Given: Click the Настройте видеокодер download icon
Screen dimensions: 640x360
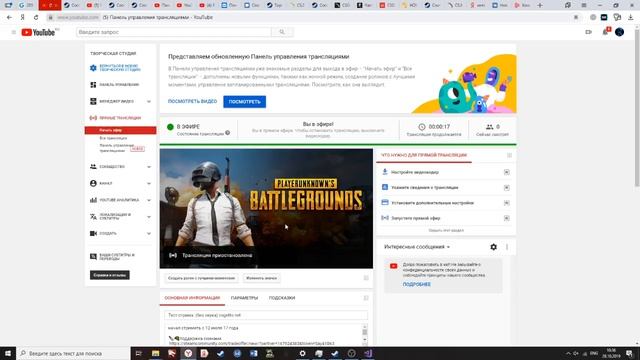Looking at the screenshot, I should pos(384,172).
